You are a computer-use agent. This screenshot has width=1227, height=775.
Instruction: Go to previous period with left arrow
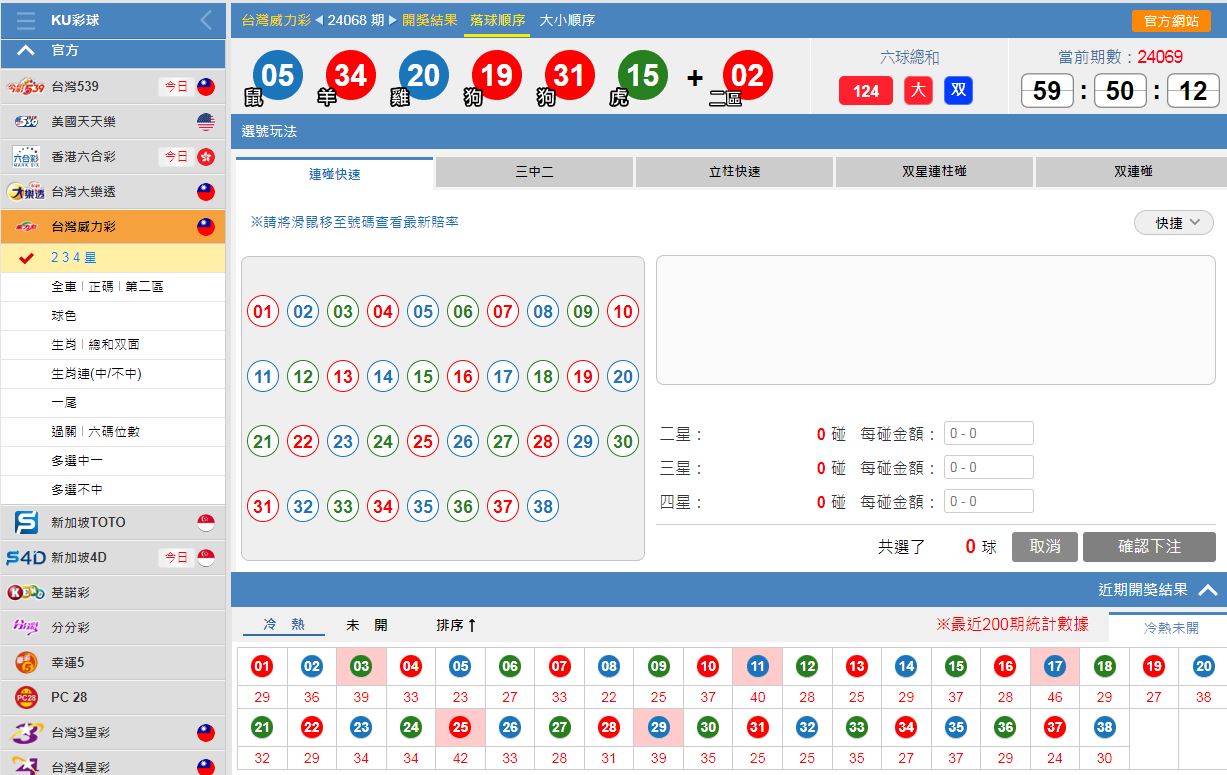(320, 20)
